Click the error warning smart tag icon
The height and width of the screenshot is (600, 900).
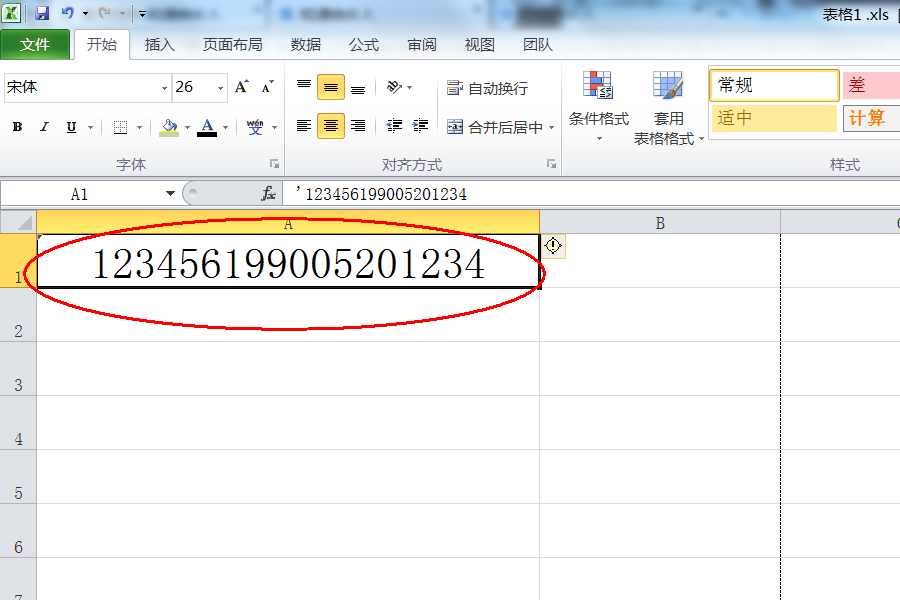click(553, 246)
